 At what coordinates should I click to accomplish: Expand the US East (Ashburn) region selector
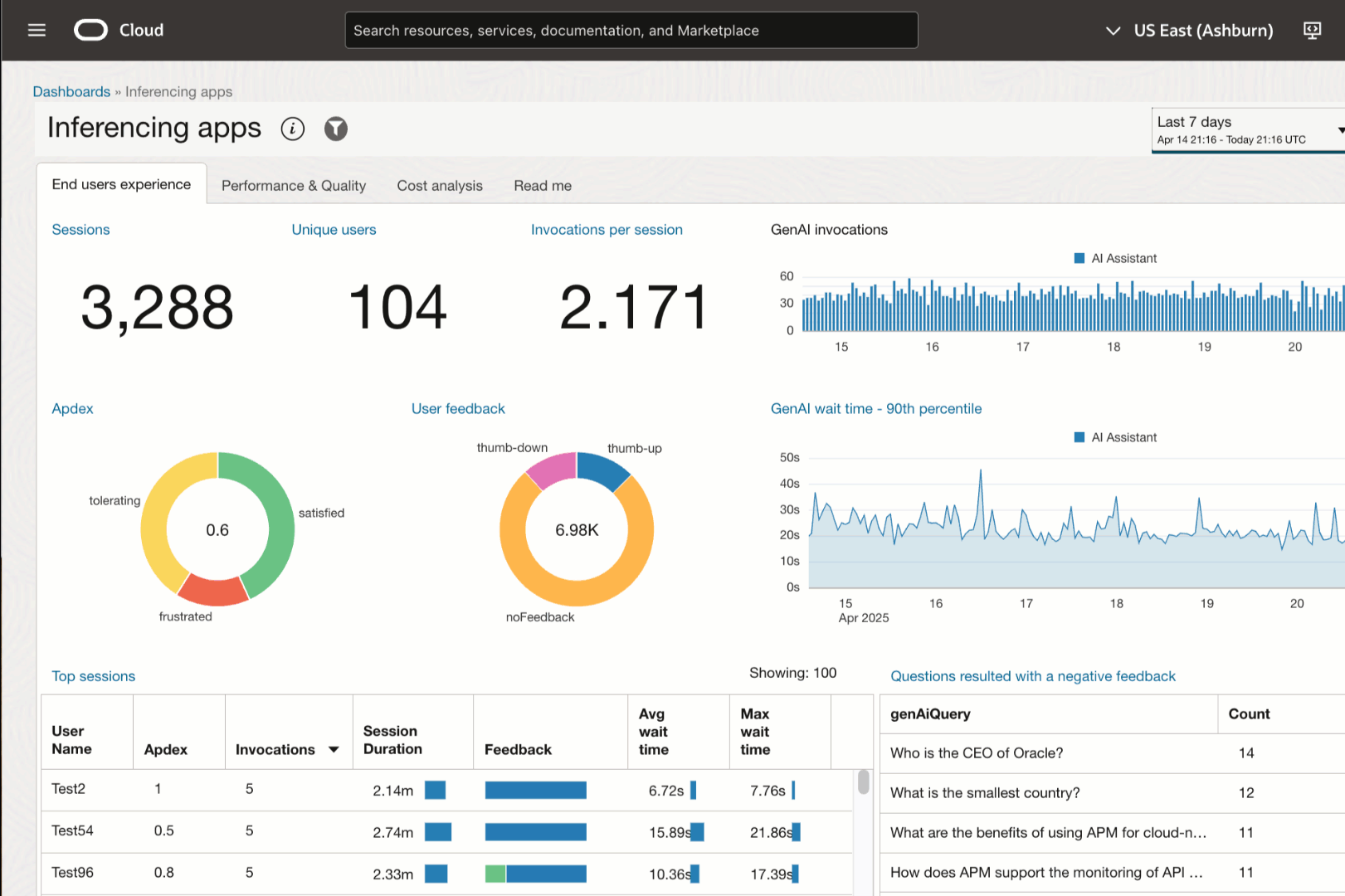click(1191, 31)
